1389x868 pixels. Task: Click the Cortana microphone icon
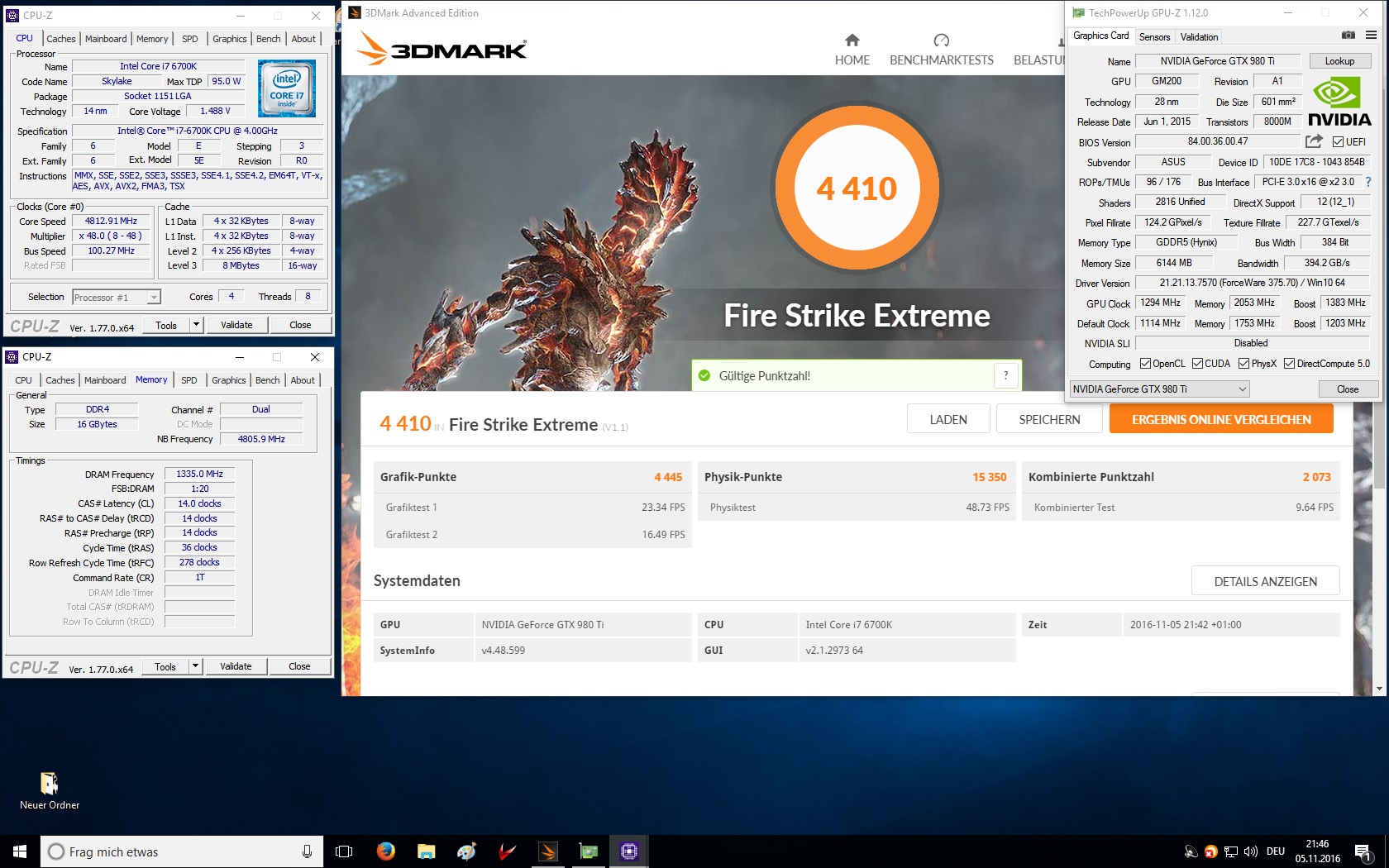[x=307, y=851]
